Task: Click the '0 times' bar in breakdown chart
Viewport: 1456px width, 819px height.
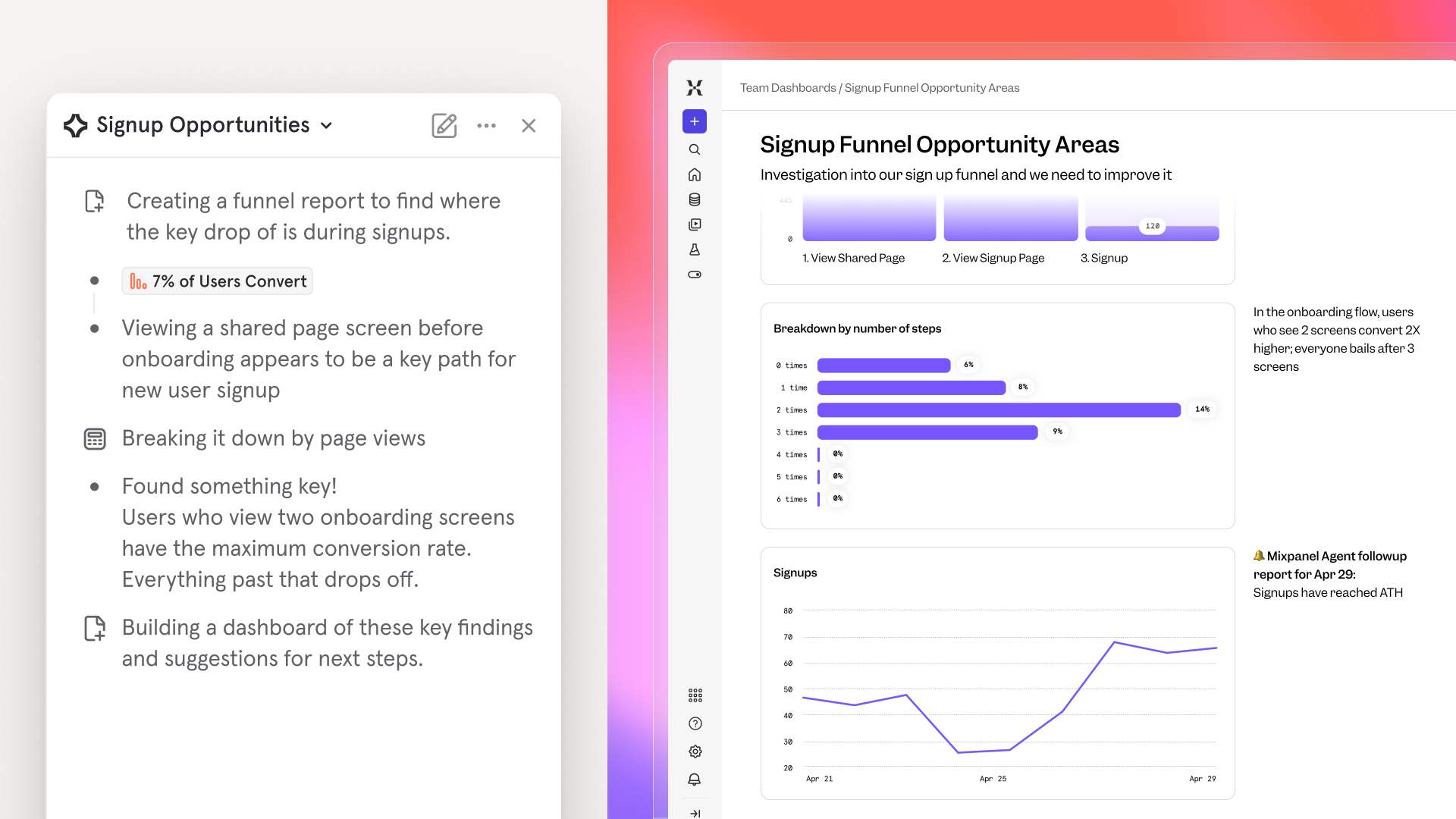Action: 884,366
